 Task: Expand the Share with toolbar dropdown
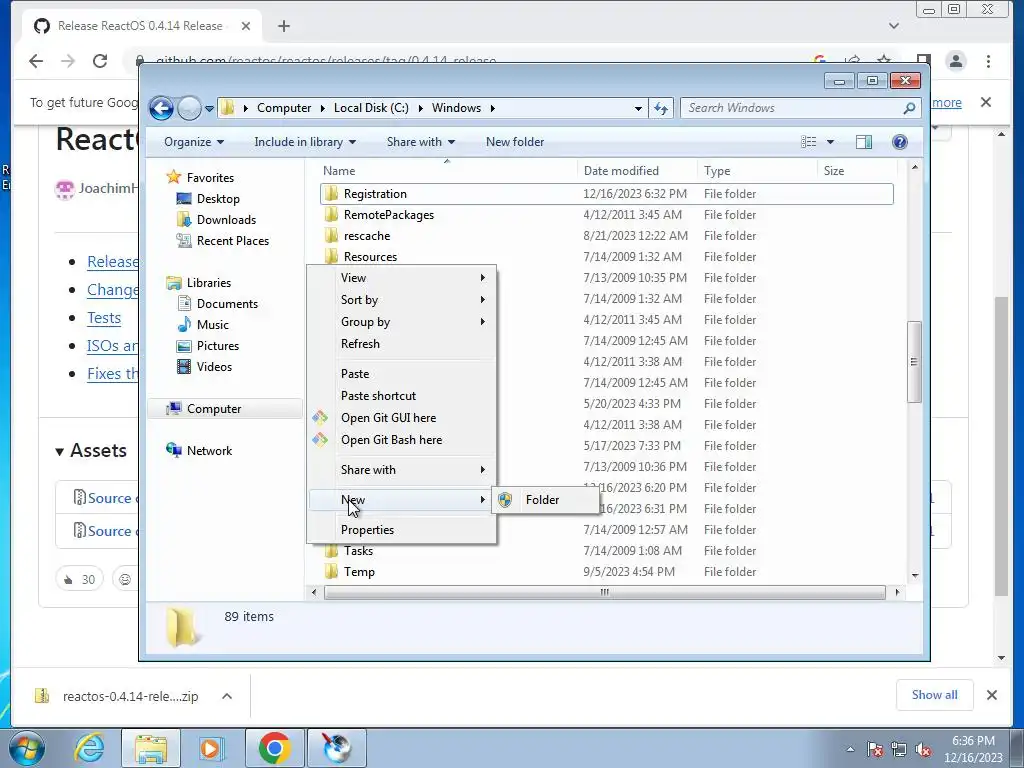[x=421, y=142]
